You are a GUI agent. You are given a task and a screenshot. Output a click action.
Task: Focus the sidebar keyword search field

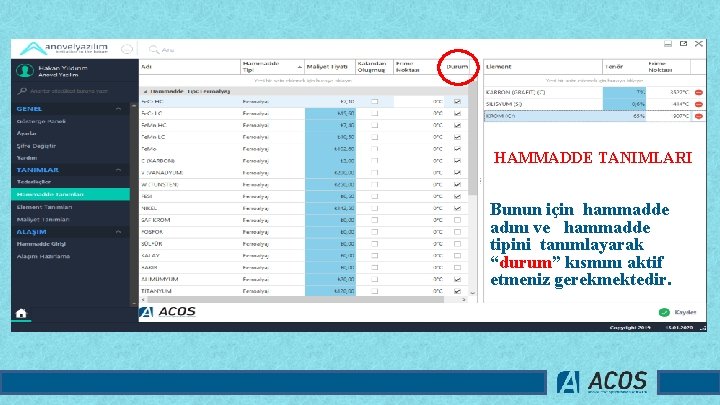point(71,91)
